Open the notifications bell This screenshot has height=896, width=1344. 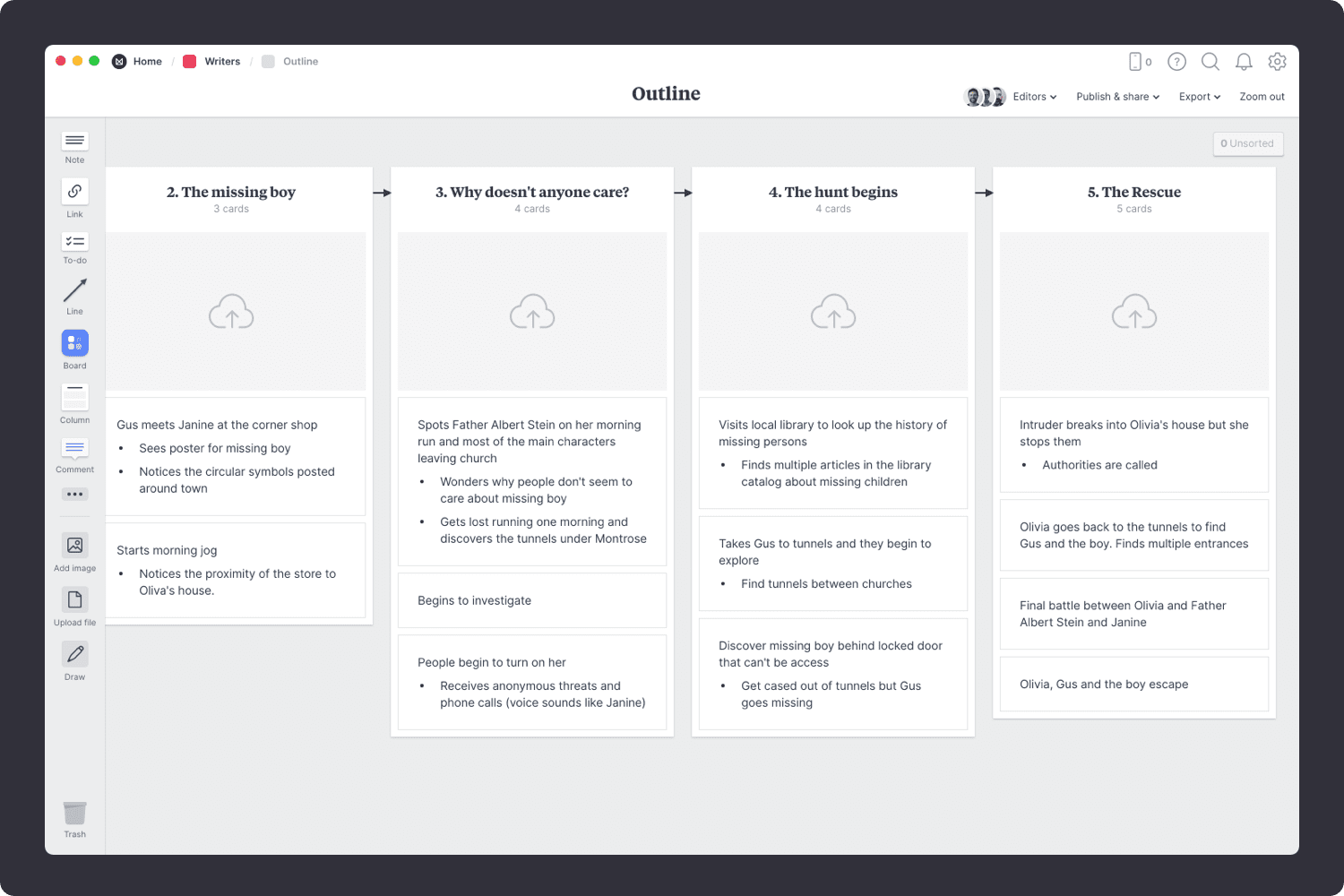1244,62
